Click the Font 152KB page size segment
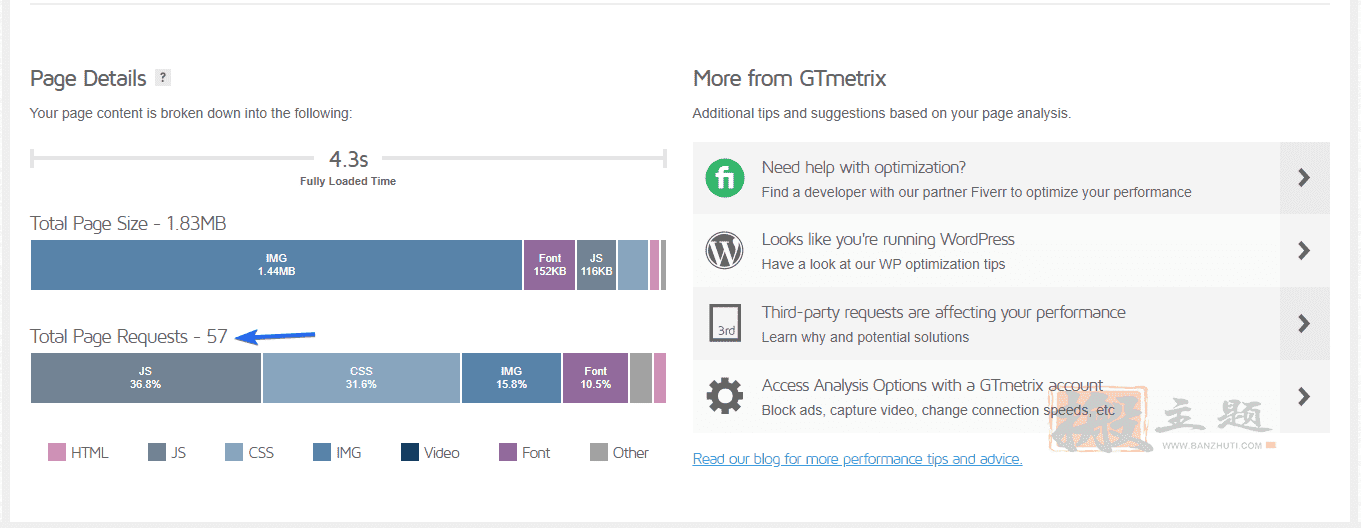Image resolution: width=1361 pixels, height=528 pixels. 550,265
